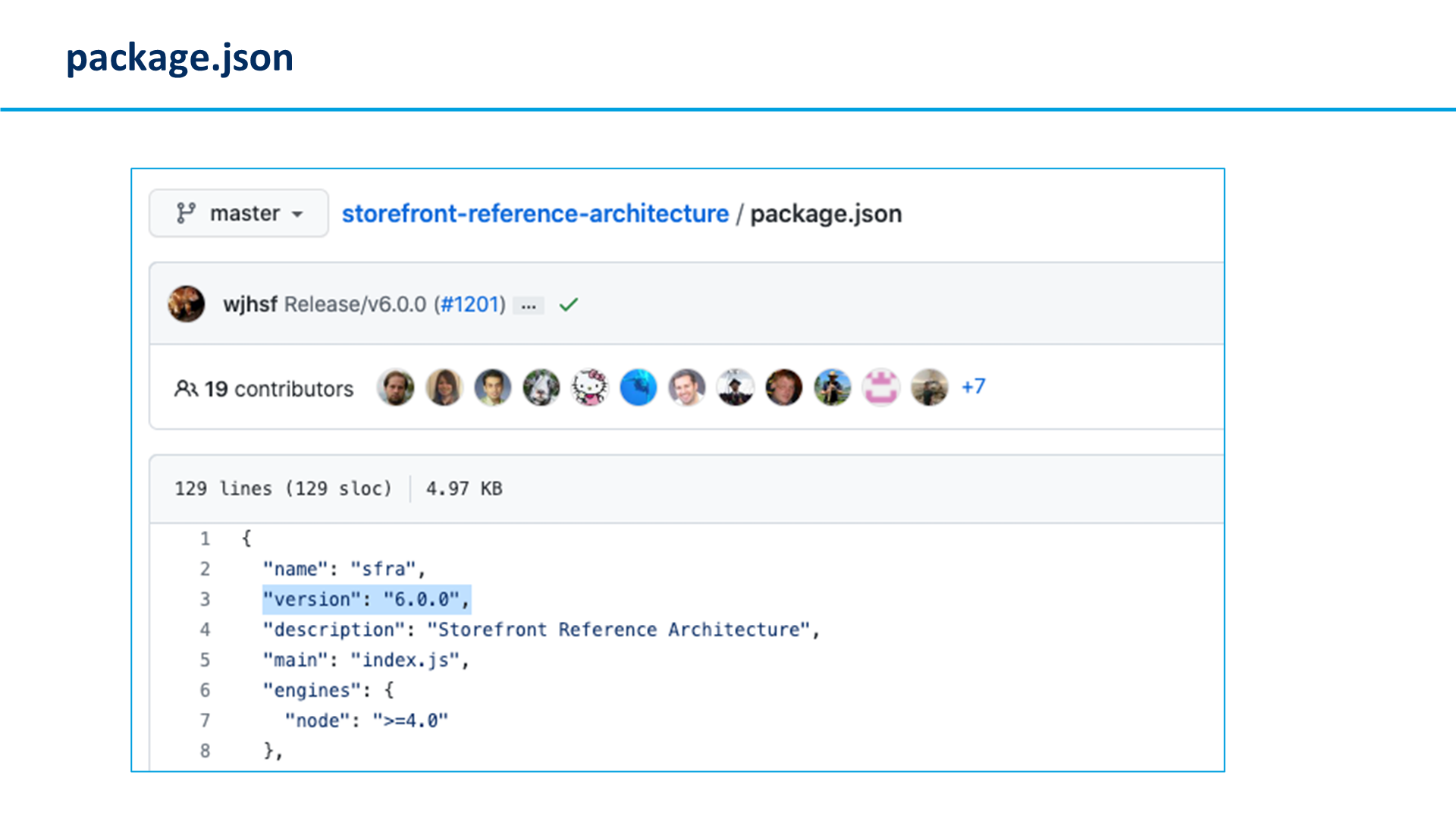Click the '129 lines (129 sloc)' text
The height and width of the screenshot is (819, 1456).
pos(283,488)
